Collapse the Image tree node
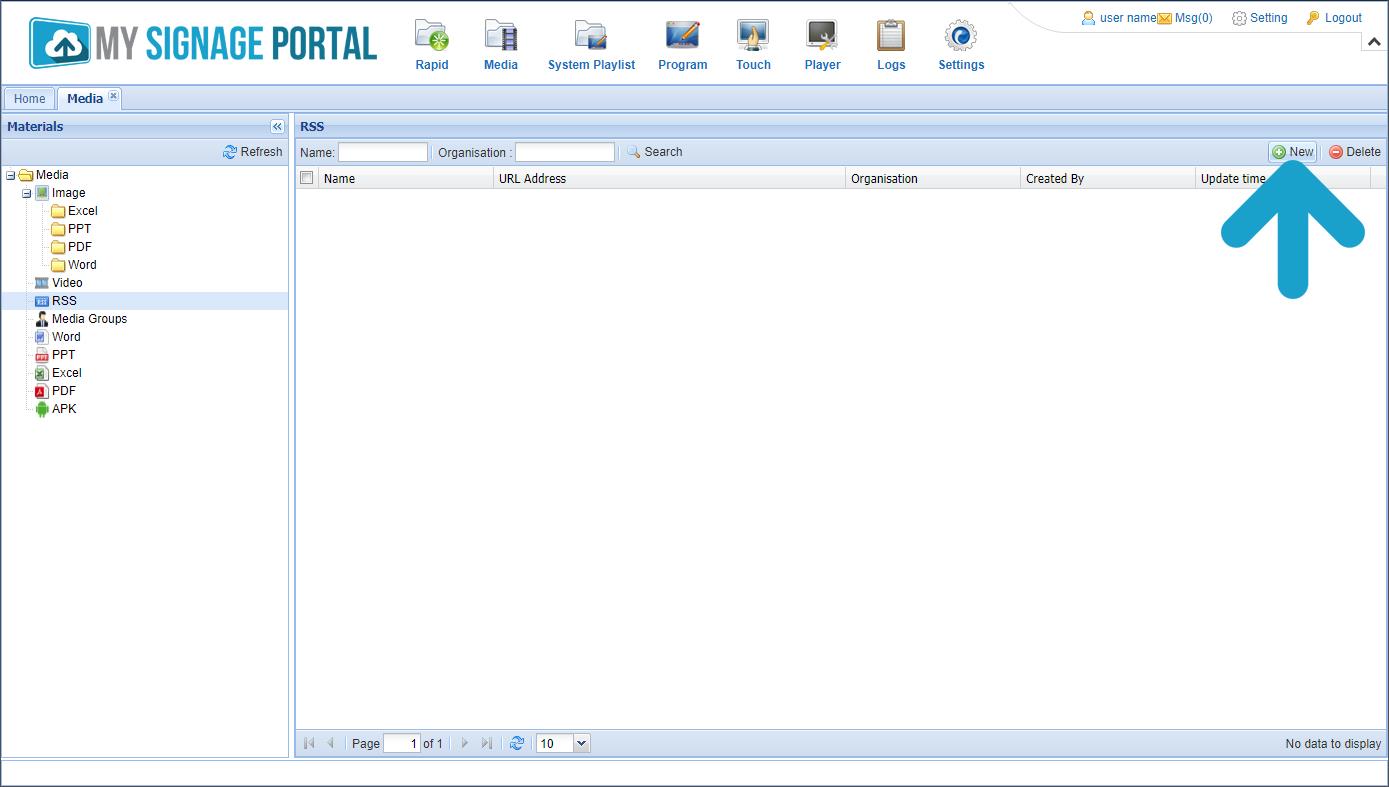This screenshot has width=1389, height=787. click(x=26, y=193)
